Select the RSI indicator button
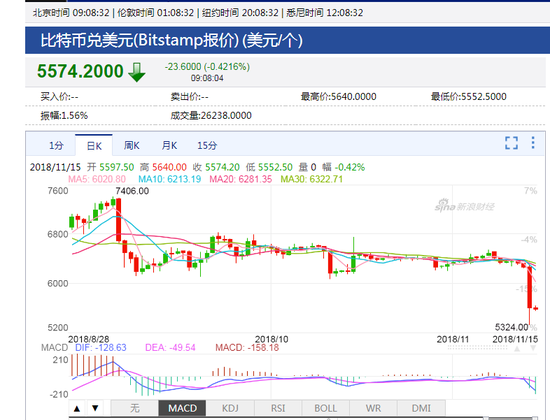Screen dimensions: 550x420 pos(278,408)
